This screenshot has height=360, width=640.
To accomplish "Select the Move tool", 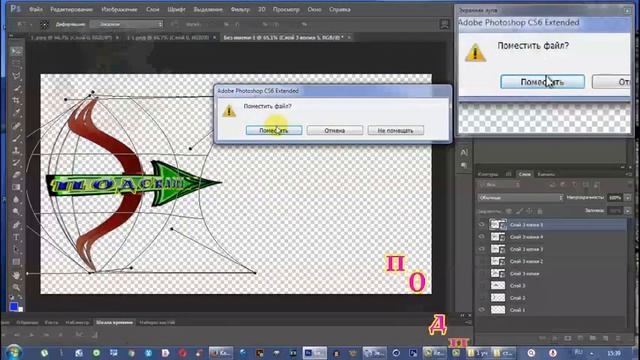I will [16, 51].
